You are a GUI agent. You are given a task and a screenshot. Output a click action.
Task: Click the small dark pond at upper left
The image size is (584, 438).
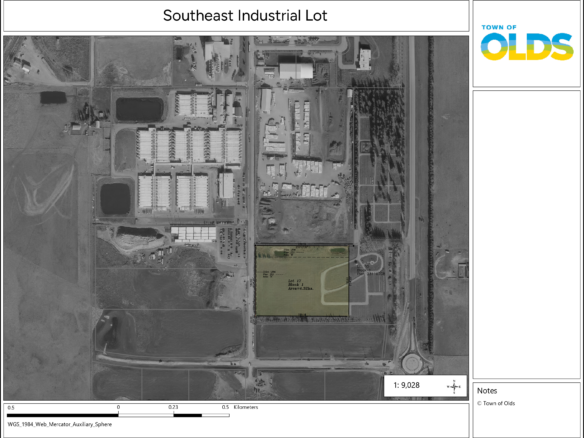53,98
